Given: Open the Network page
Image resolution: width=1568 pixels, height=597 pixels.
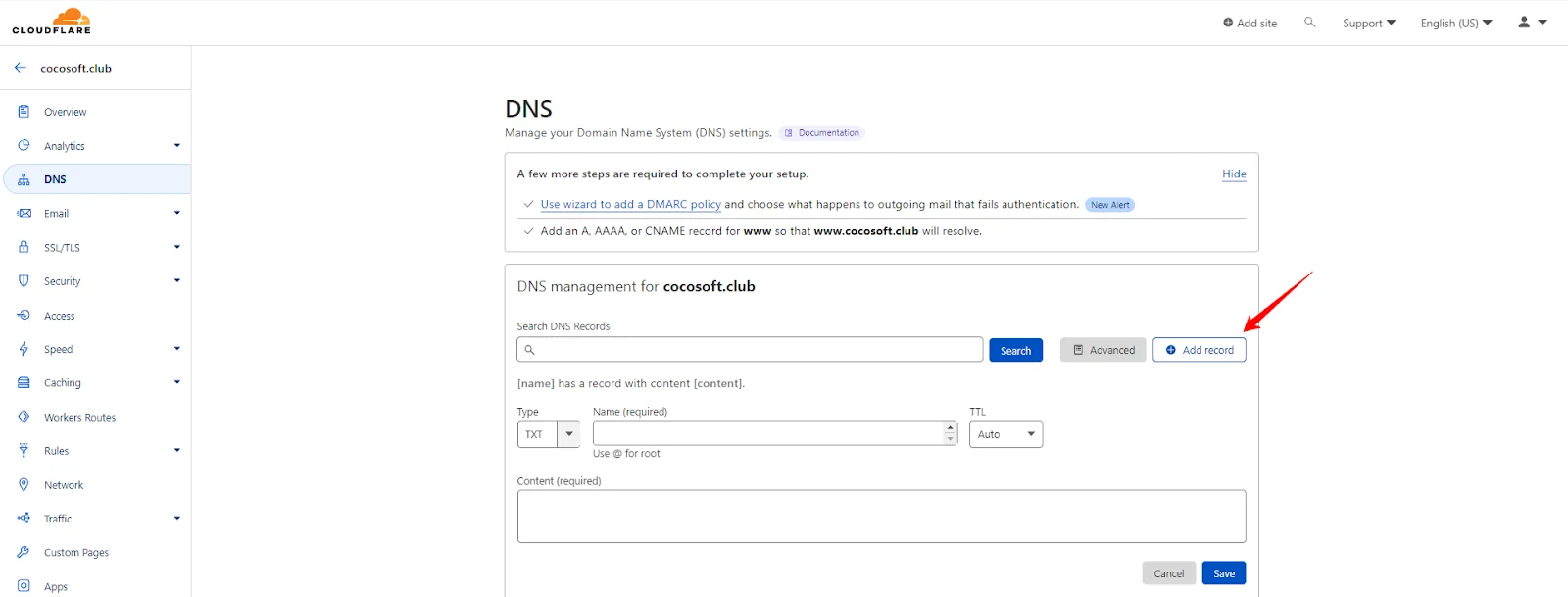Looking at the screenshot, I should click(64, 485).
